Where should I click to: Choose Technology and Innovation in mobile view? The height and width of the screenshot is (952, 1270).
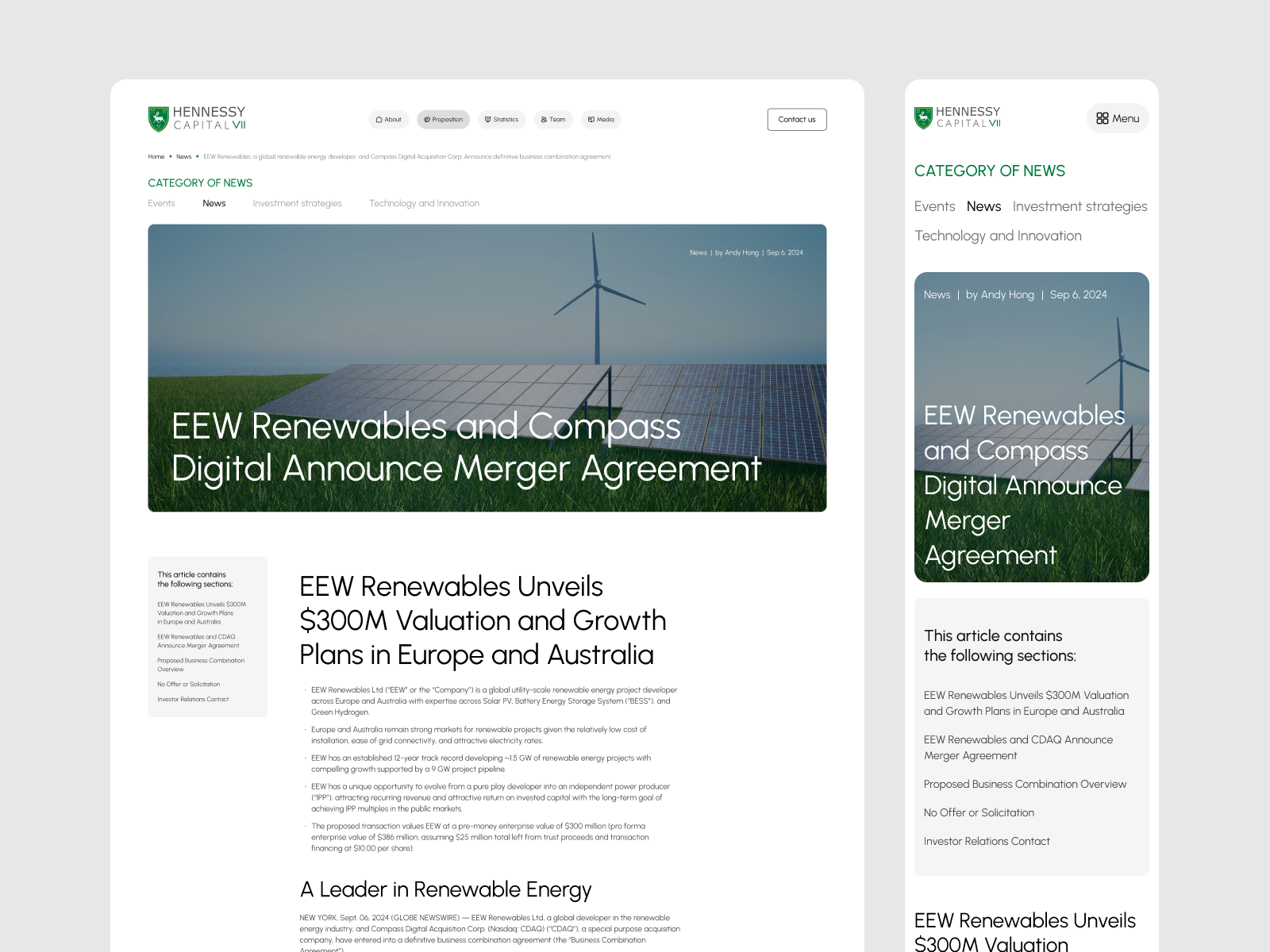click(x=998, y=236)
